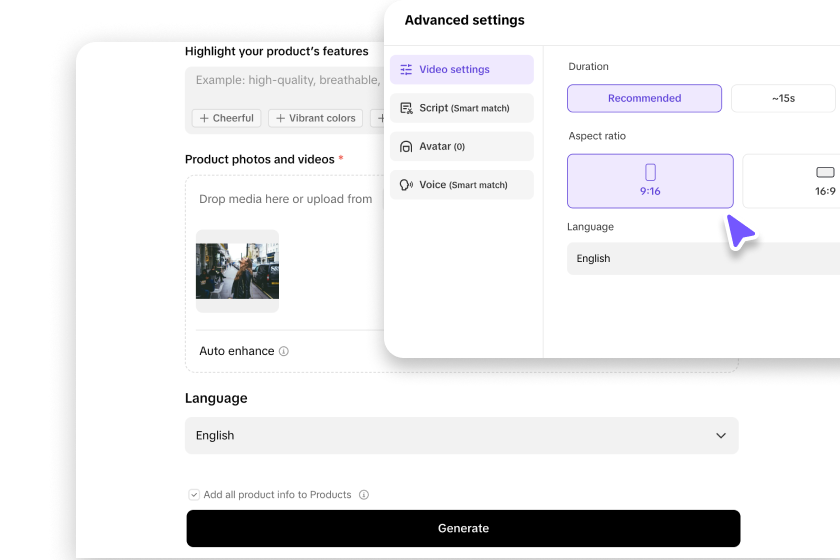Click the 9:16 portrait phone icon

(x=650, y=172)
